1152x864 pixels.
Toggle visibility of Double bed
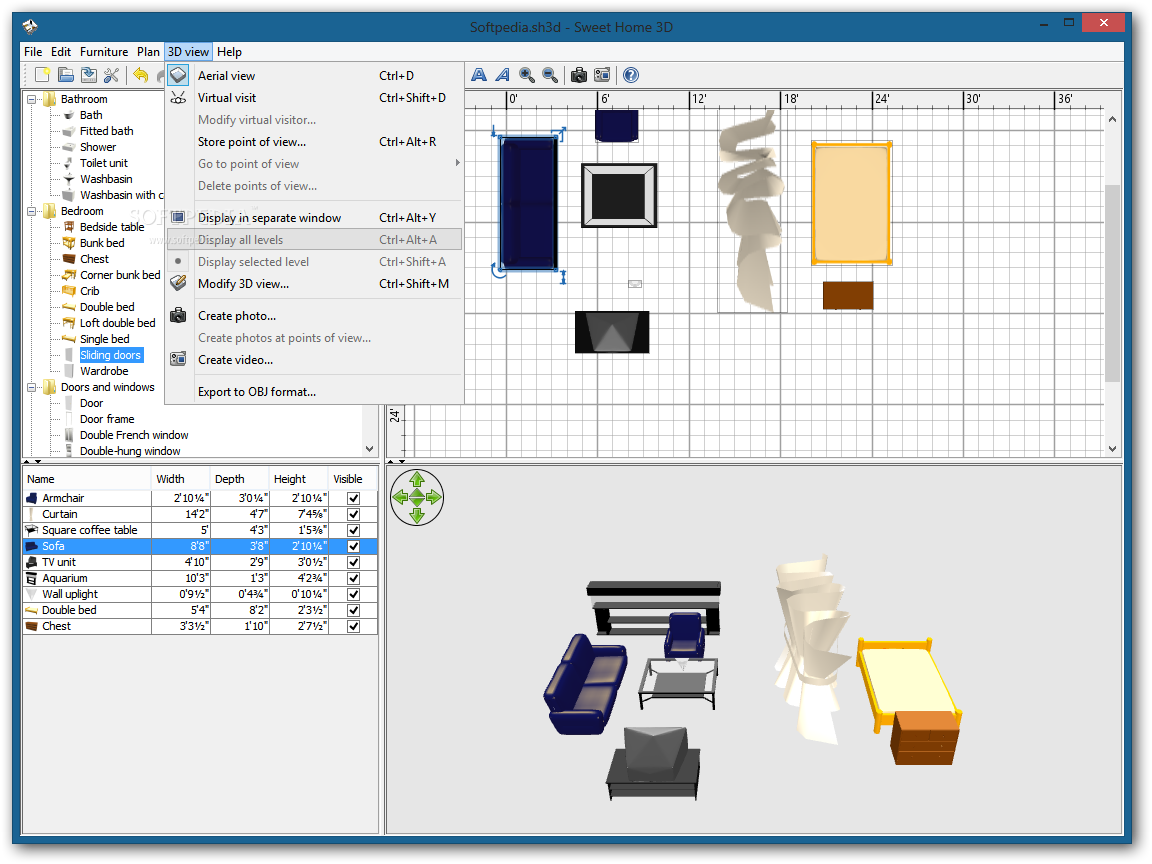tap(353, 611)
